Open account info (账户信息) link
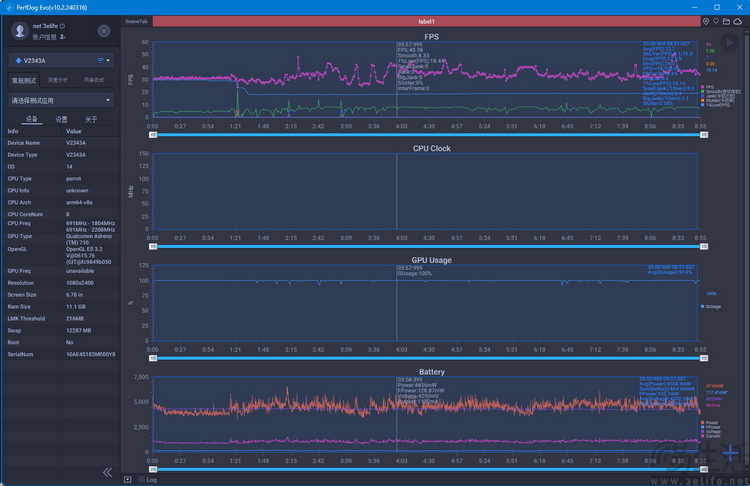 (45, 37)
